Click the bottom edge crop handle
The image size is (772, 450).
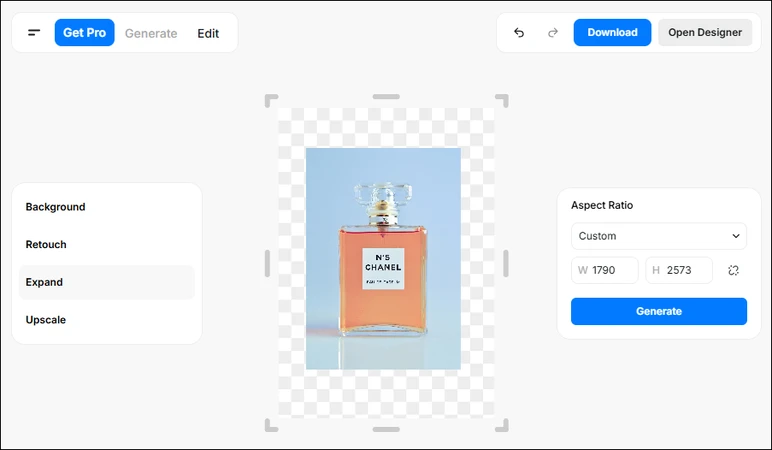tap(386, 429)
